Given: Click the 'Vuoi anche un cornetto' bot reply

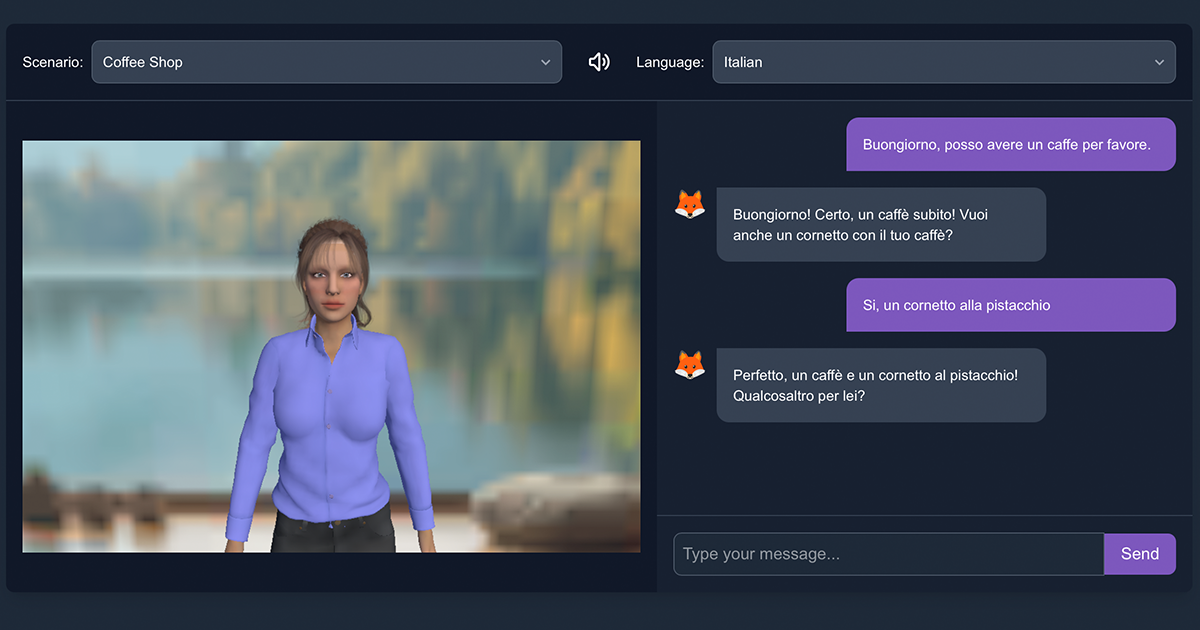Looking at the screenshot, I should (880, 225).
